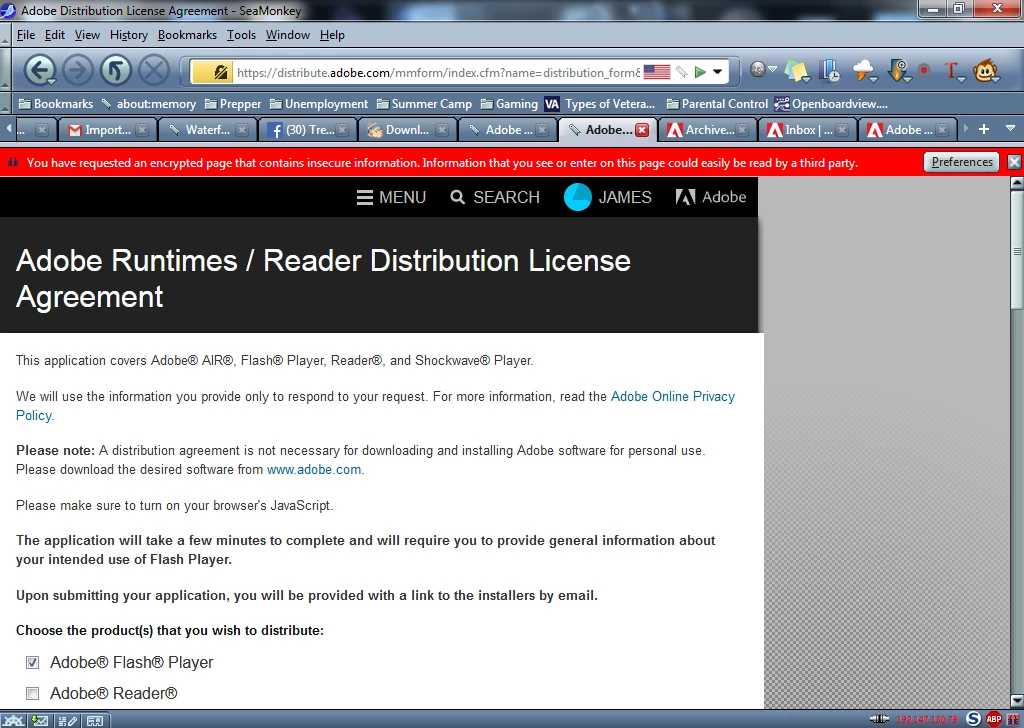Open the about:memory bookmark
The height and width of the screenshot is (728, 1024).
pos(148,104)
